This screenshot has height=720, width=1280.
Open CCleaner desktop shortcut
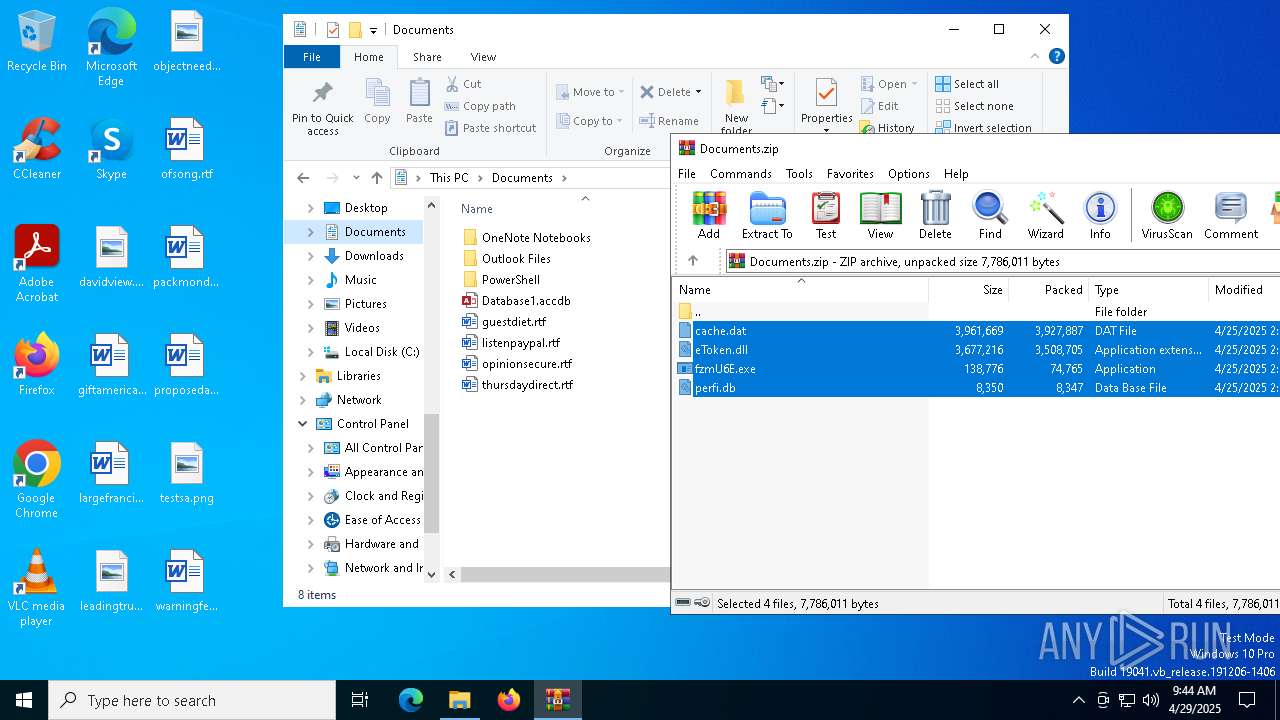coord(37,149)
